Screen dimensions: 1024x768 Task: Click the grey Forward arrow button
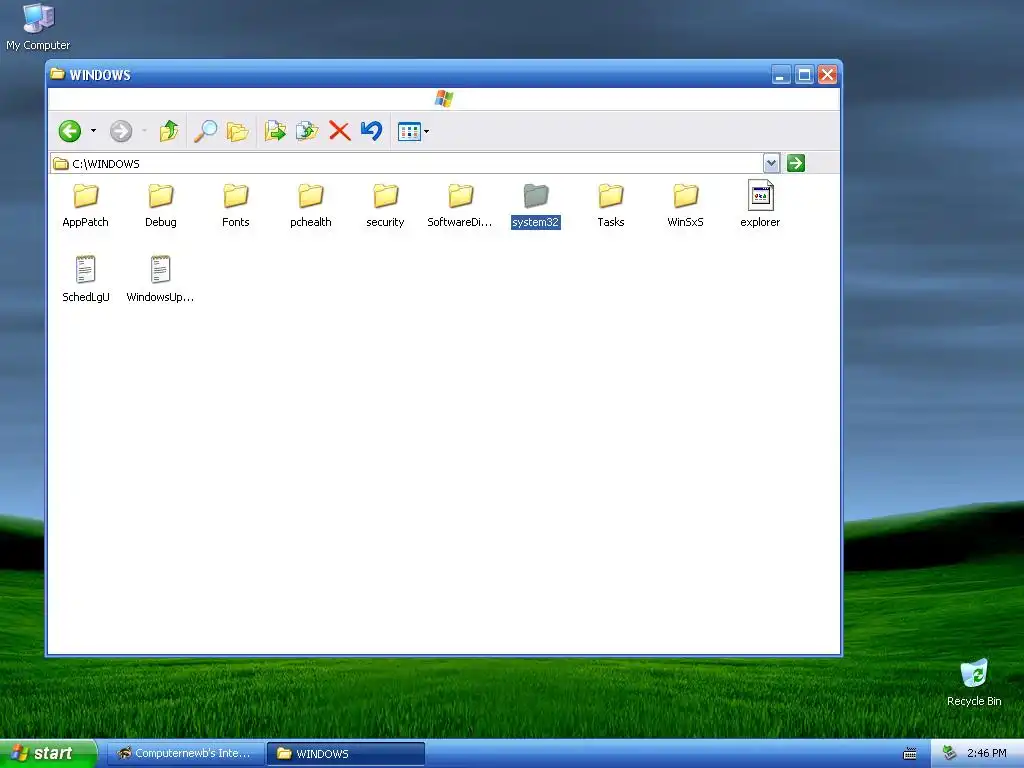[x=121, y=131]
